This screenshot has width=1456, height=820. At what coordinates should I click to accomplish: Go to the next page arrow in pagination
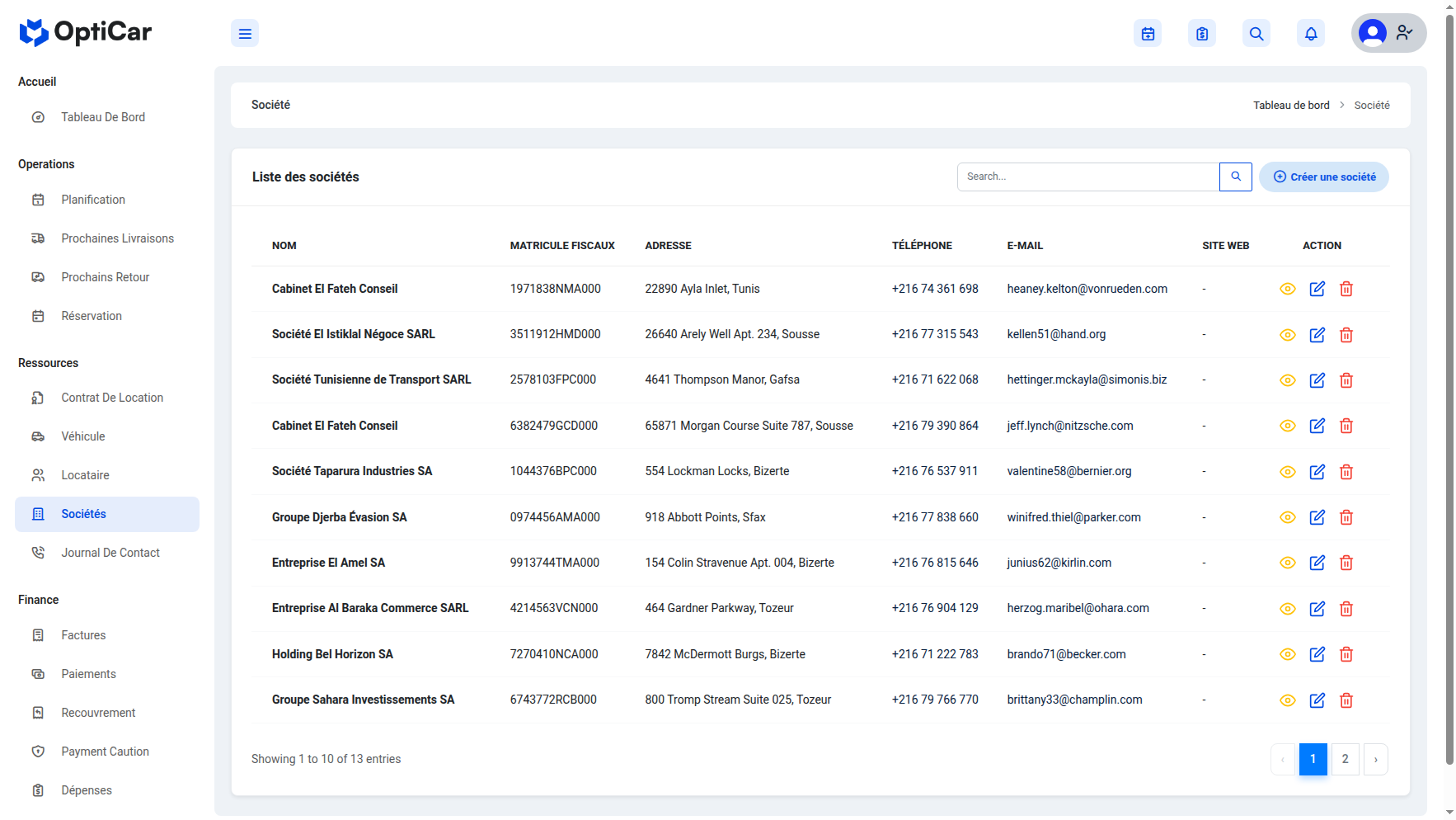pos(1375,759)
